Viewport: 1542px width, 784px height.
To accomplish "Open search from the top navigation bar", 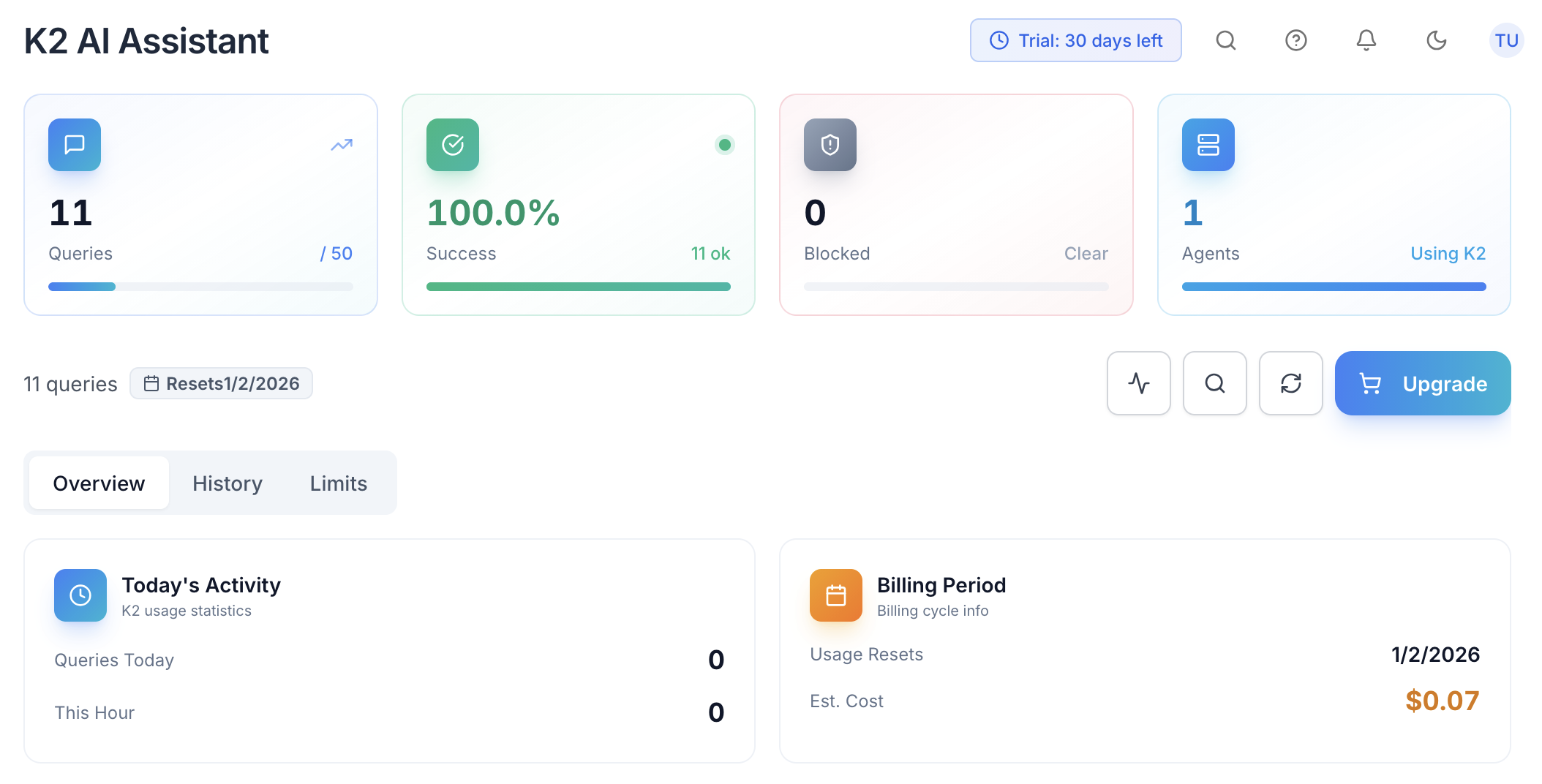I will coord(1226,40).
